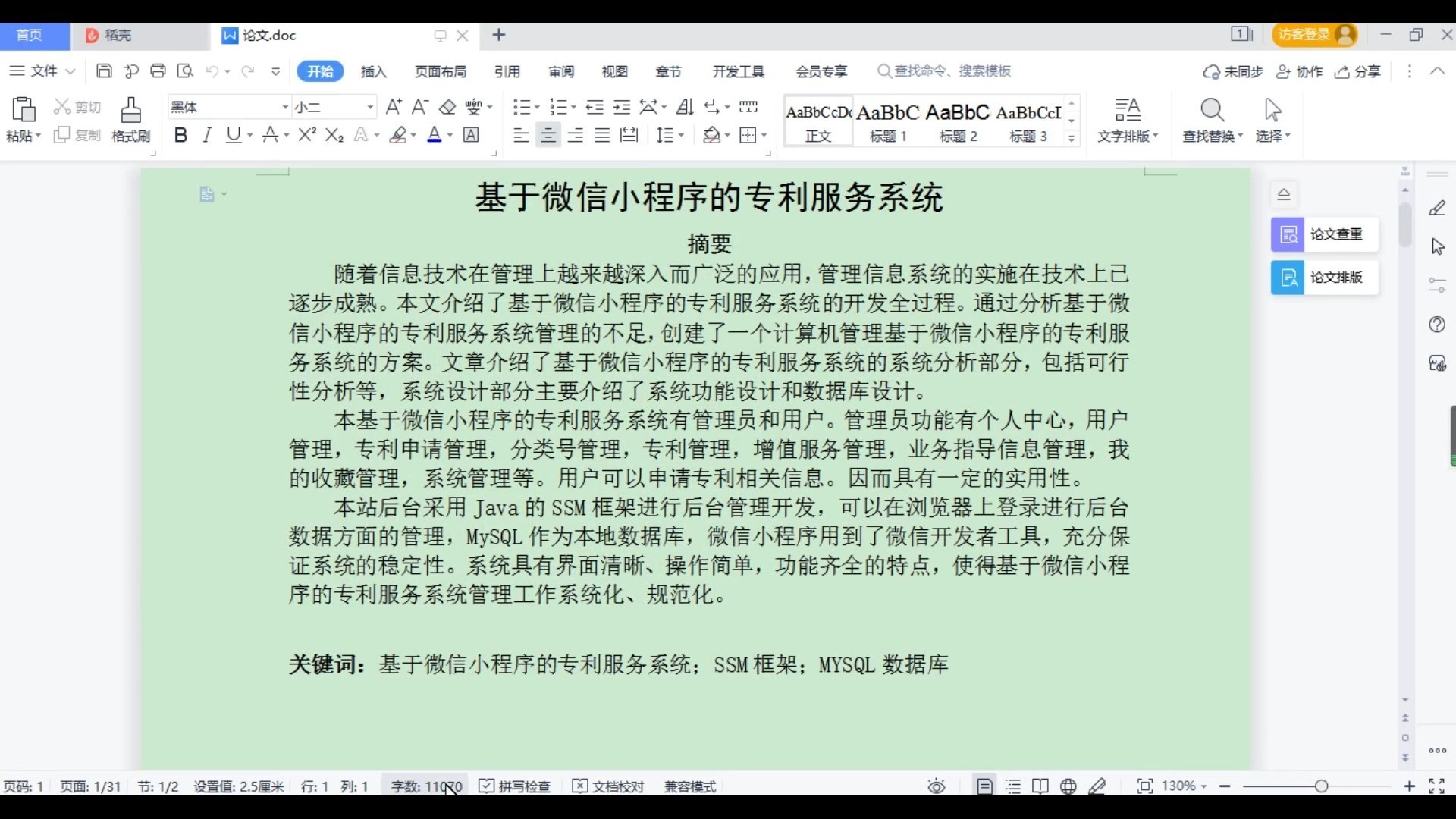Zoom in with the plus icon

pos(1410,786)
